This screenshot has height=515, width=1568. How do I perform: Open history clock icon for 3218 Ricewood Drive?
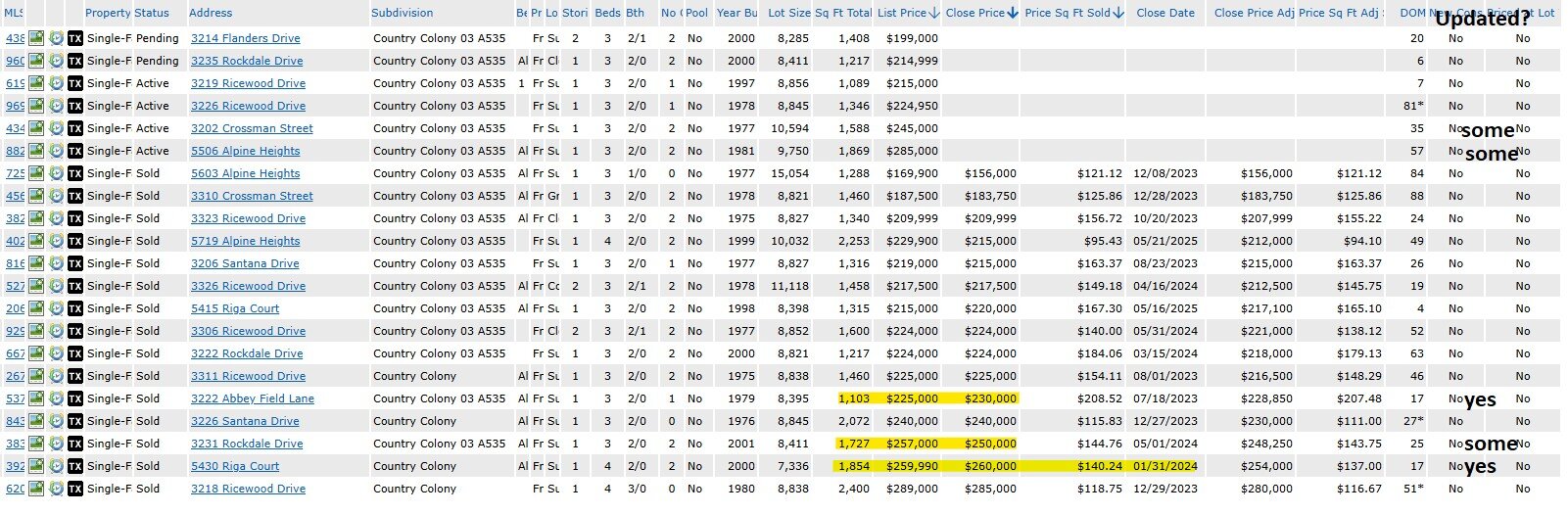pos(56,489)
